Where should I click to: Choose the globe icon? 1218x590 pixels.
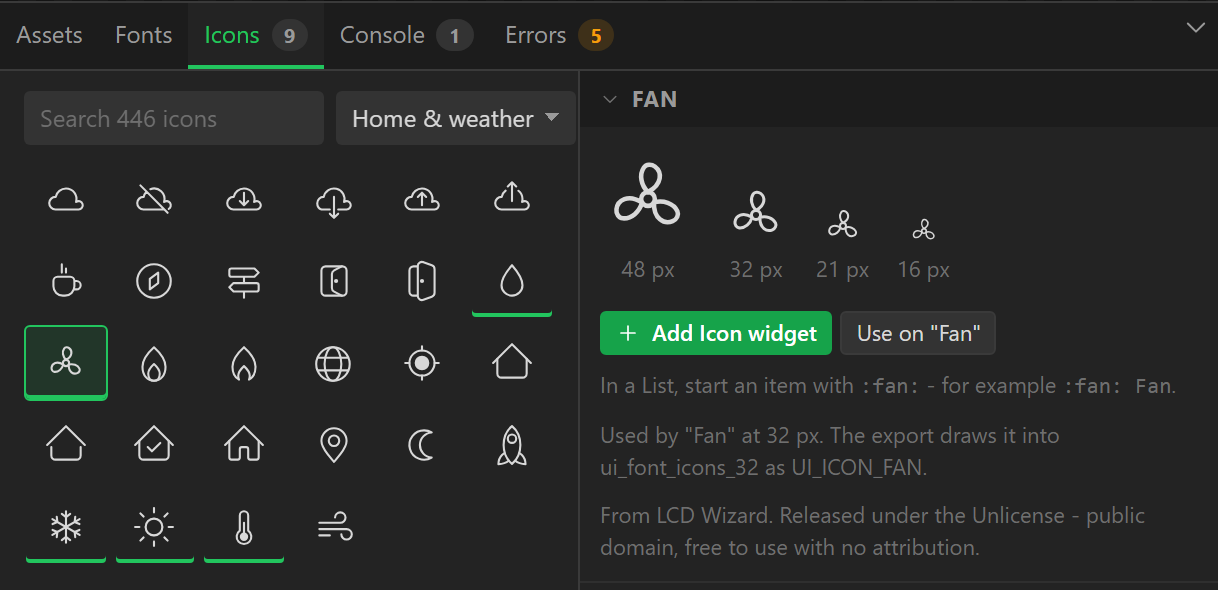(x=333, y=363)
